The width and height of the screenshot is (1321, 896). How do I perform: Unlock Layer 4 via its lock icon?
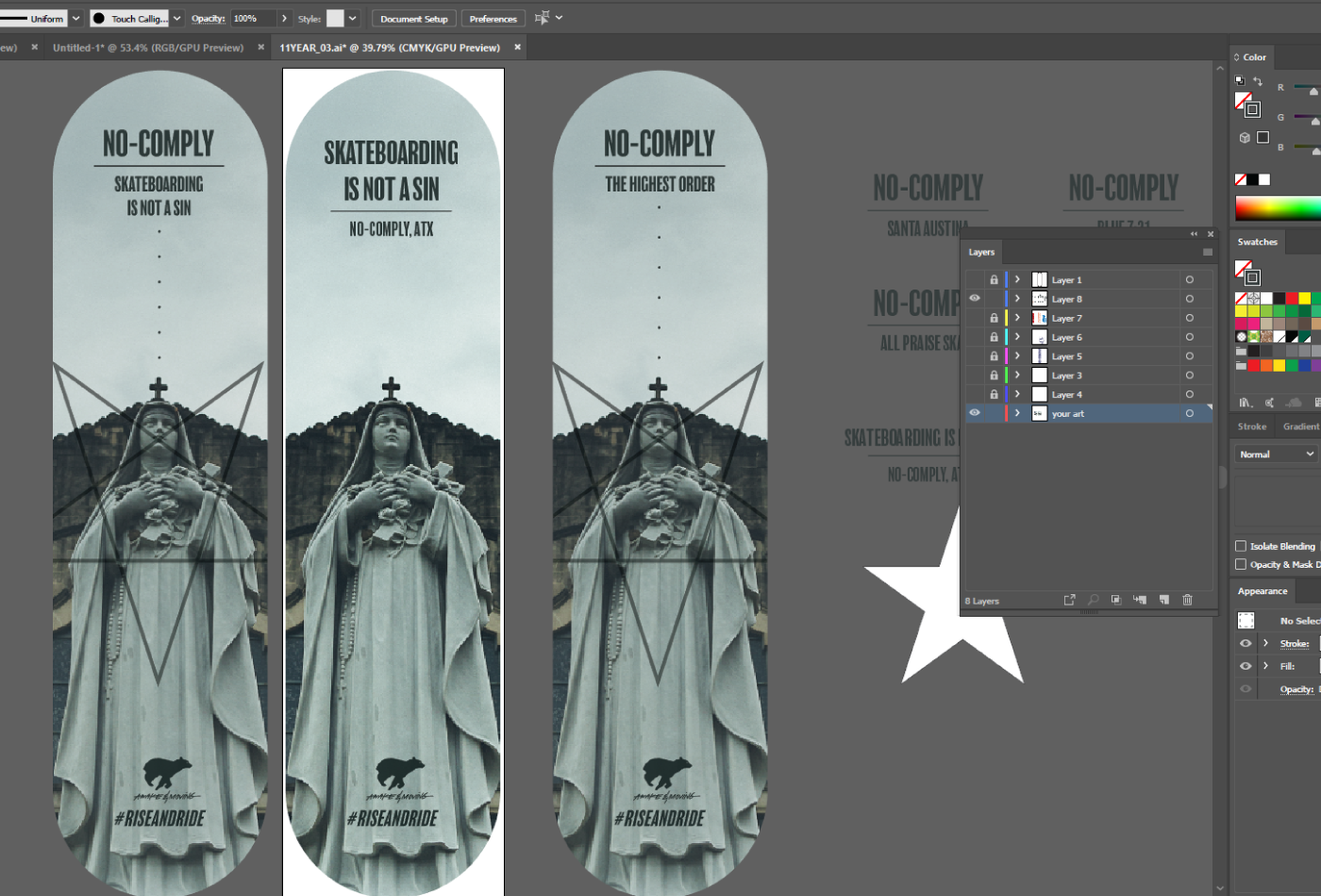994,394
